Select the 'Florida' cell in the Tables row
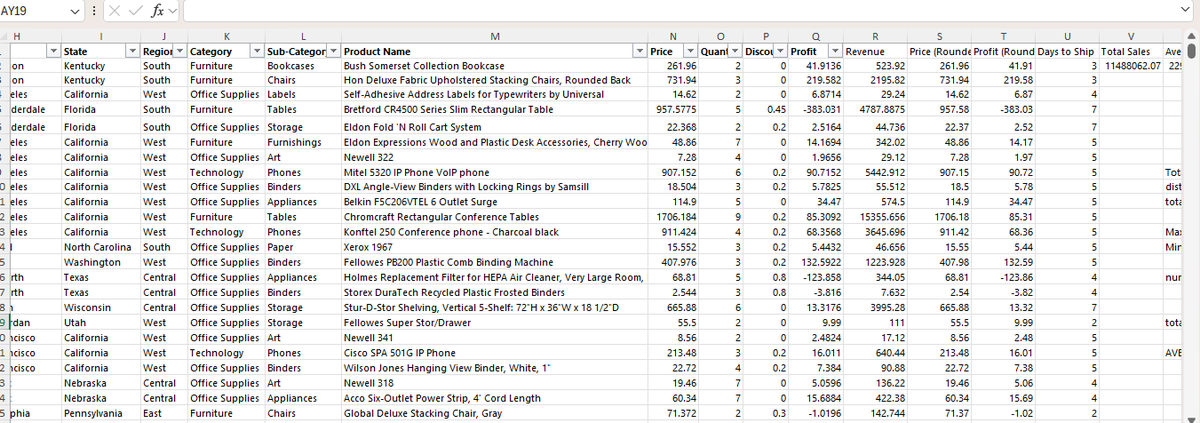Screen dimensions: 1200x423 pyautogui.click(x=100, y=109)
